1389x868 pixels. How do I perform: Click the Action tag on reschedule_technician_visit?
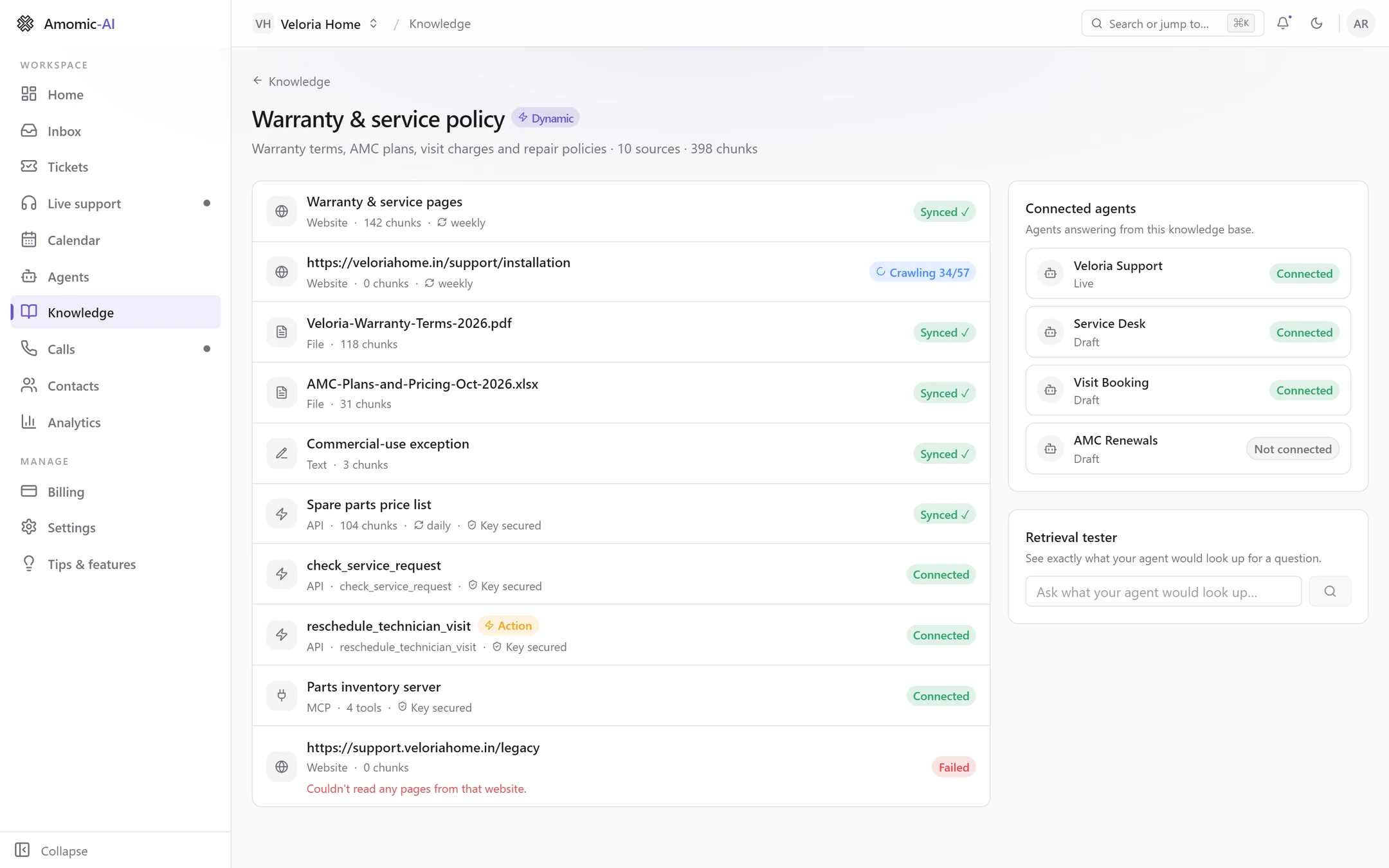point(508,626)
